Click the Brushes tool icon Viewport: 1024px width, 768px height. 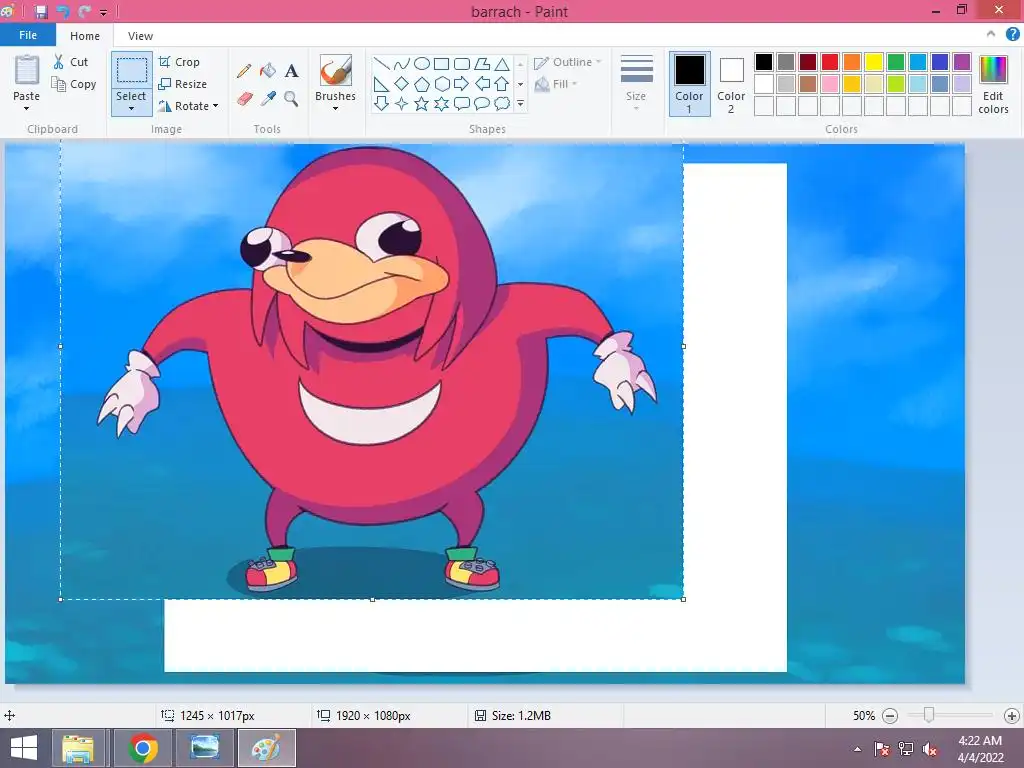coord(336,70)
